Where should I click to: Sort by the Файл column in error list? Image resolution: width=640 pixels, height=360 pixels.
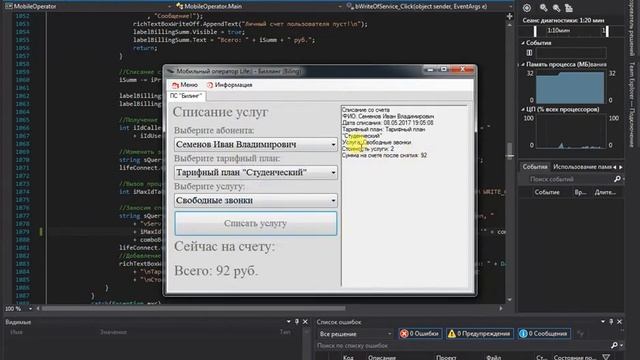click(x=493, y=357)
